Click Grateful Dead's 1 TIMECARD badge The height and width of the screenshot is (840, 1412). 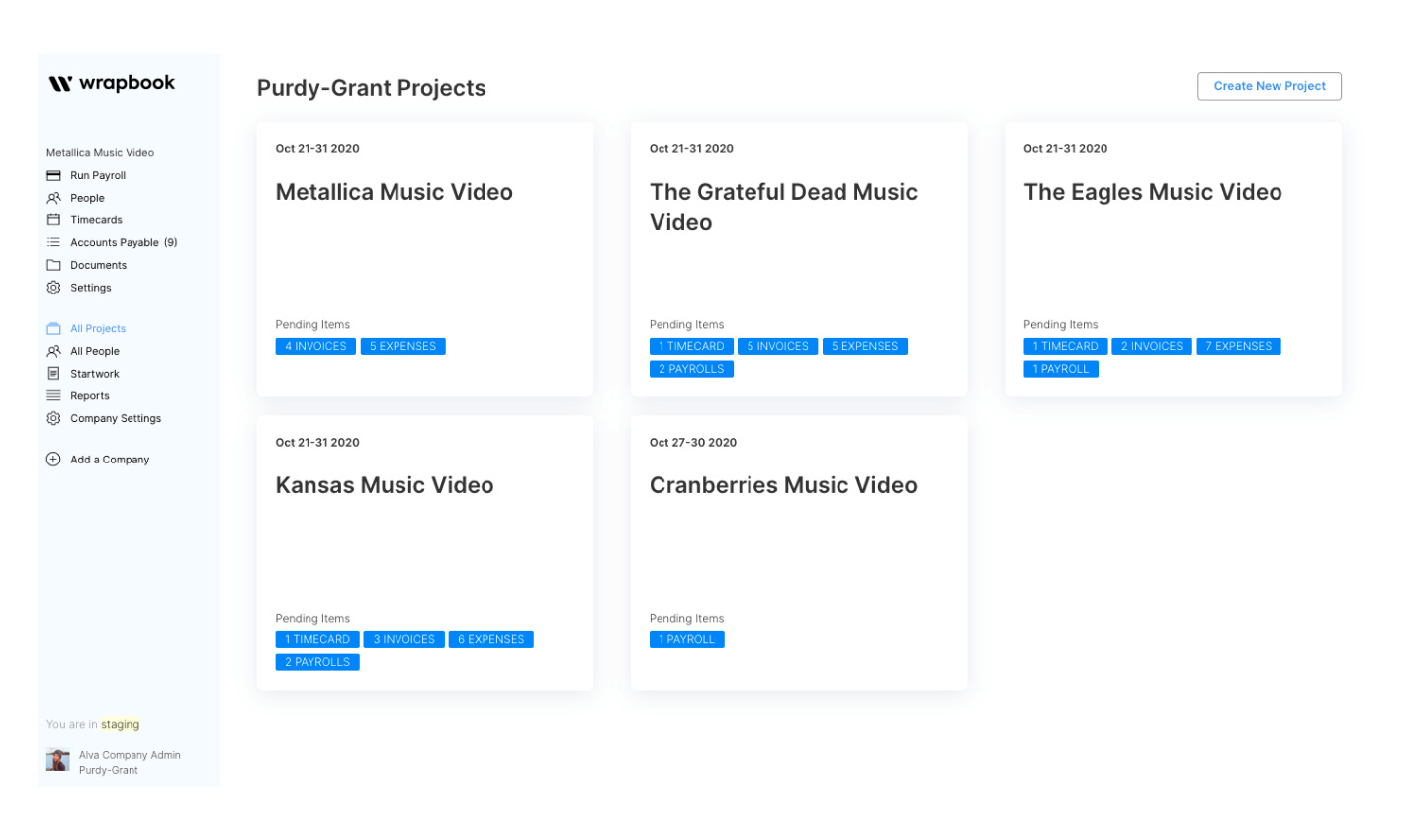[x=691, y=346]
